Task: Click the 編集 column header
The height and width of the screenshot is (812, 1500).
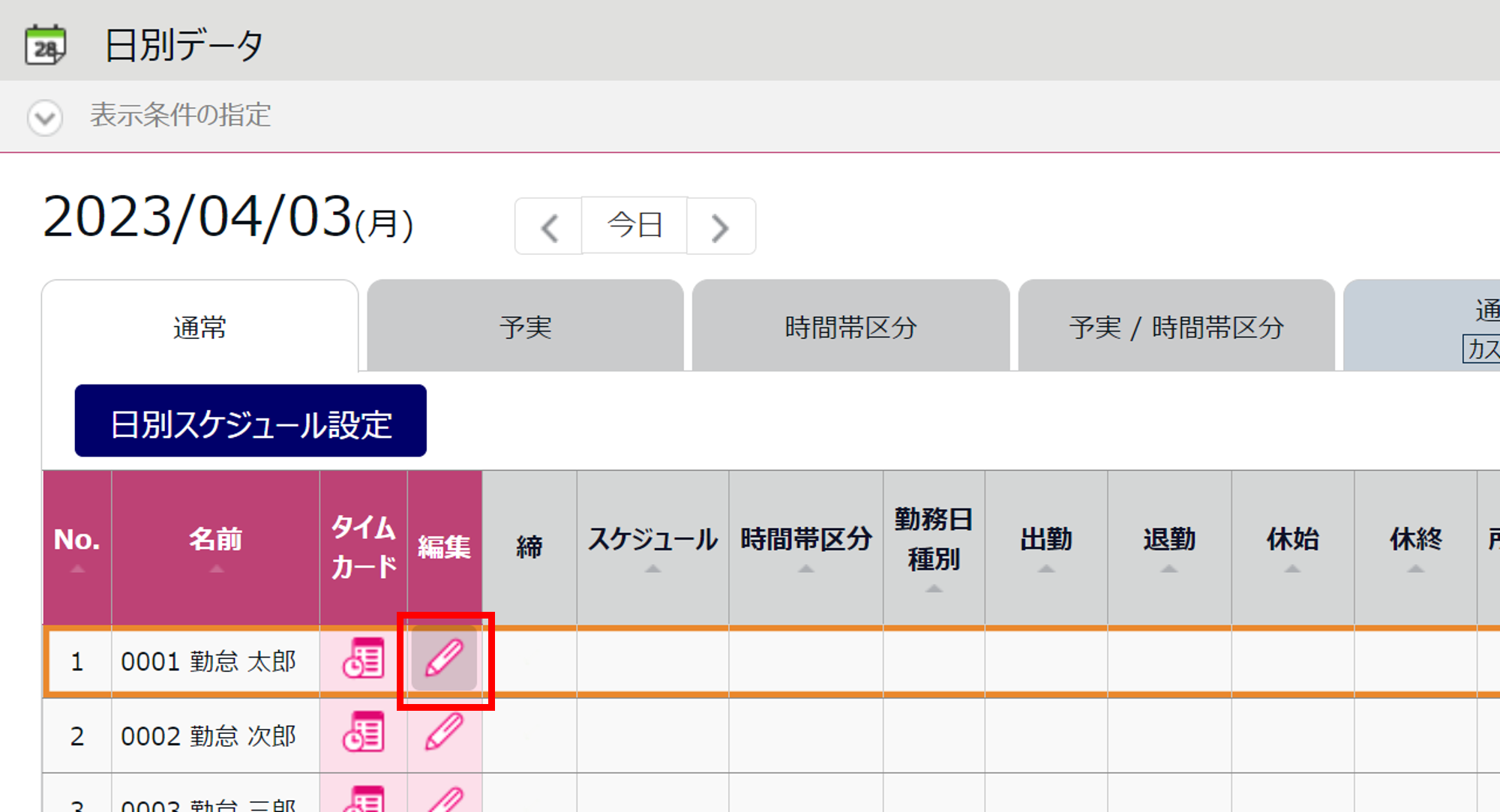Action: click(445, 547)
